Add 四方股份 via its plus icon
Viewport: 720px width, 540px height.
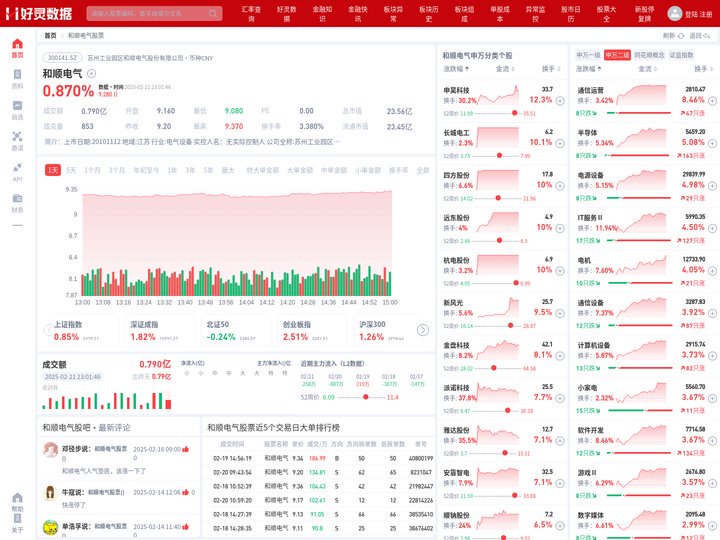tap(560, 186)
